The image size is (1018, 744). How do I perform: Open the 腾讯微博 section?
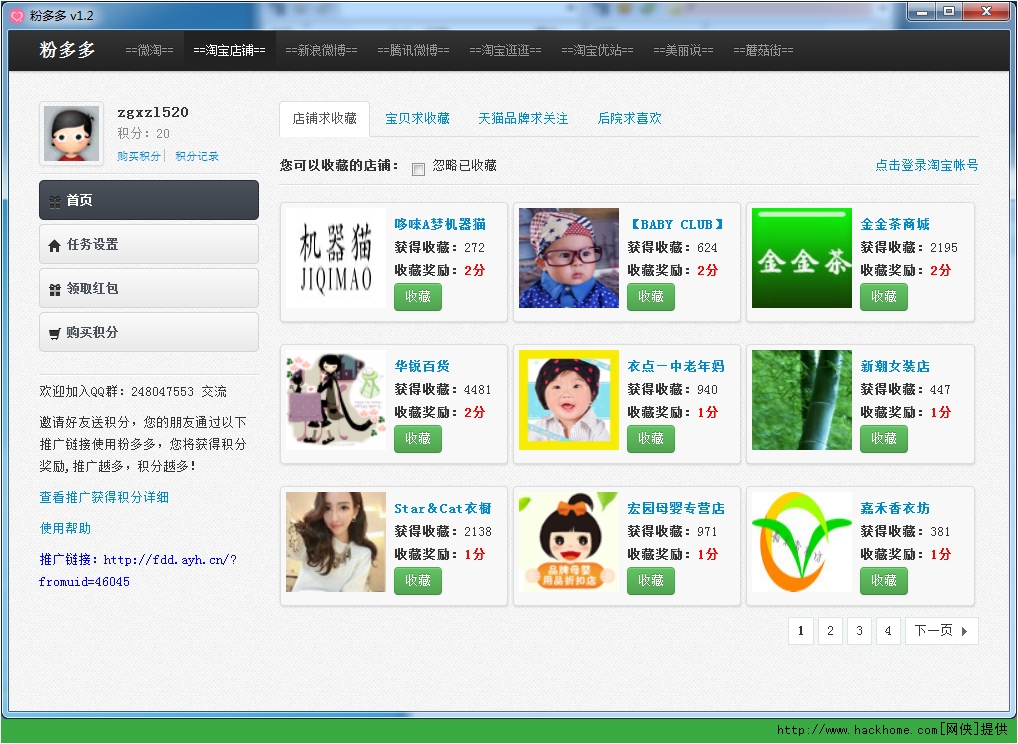(x=414, y=50)
